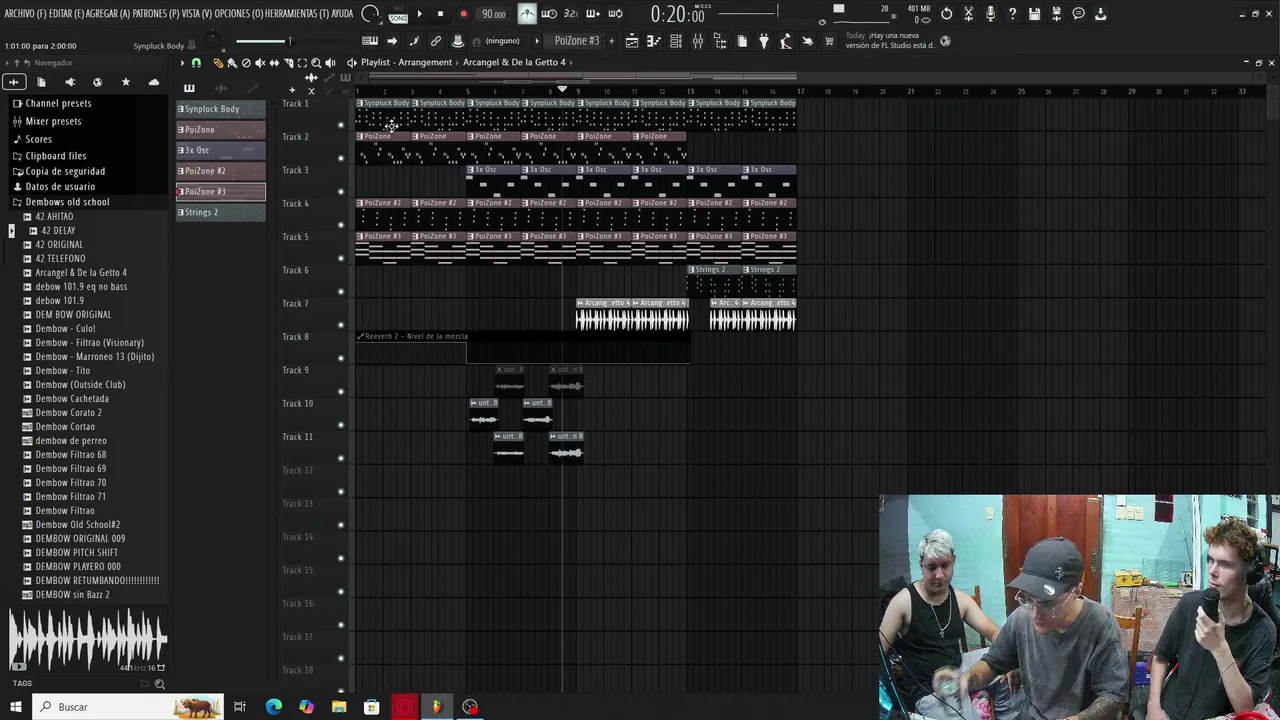This screenshot has height=720, width=1280.
Task: Expand Datos de usuario folder
Action: tap(60, 186)
